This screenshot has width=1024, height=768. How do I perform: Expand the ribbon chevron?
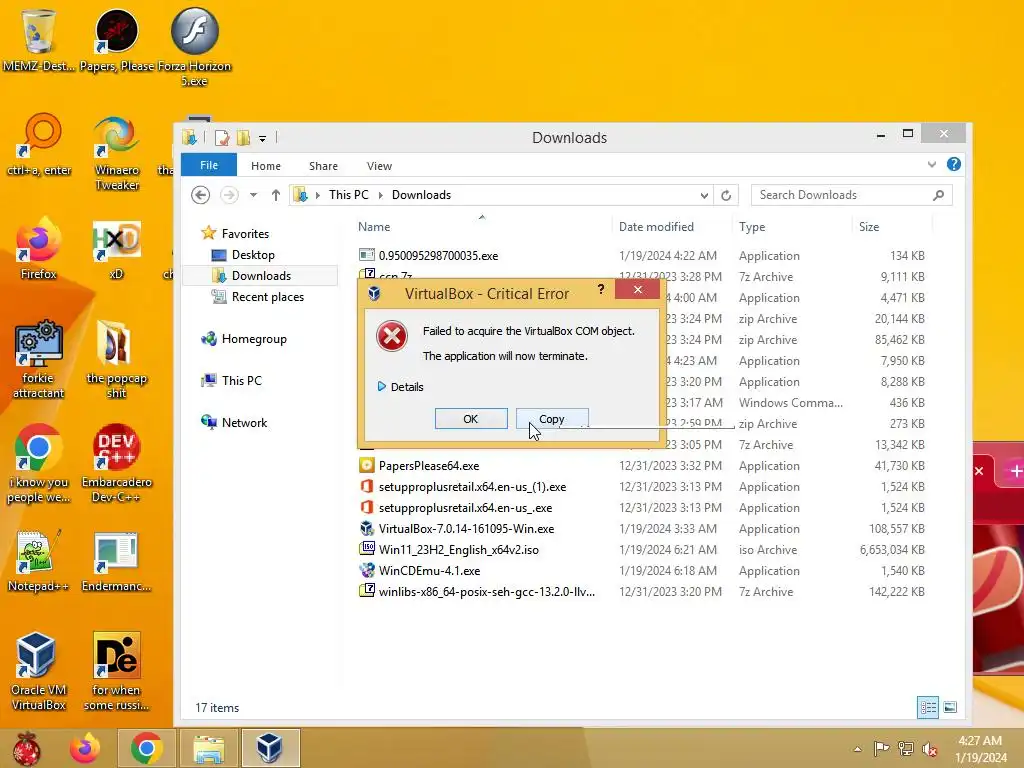[932, 165]
